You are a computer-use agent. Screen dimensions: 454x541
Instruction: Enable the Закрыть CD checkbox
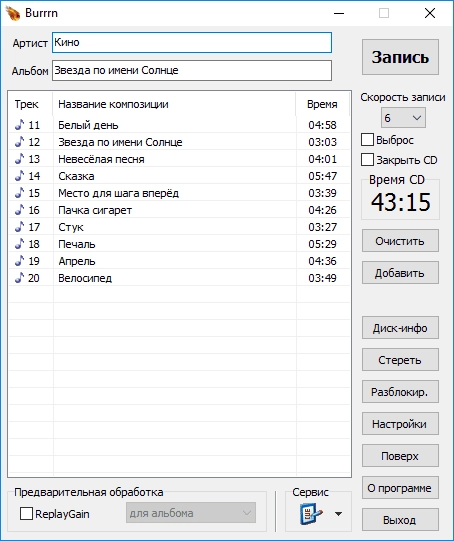tap(367, 160)
